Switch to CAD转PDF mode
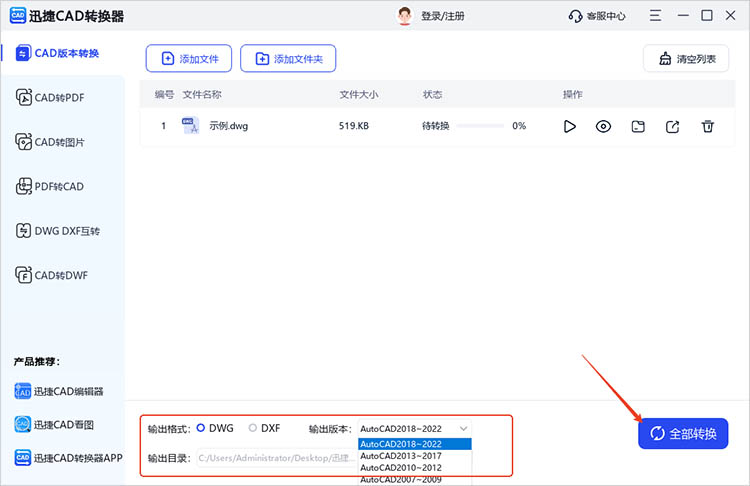 (50, 98)
